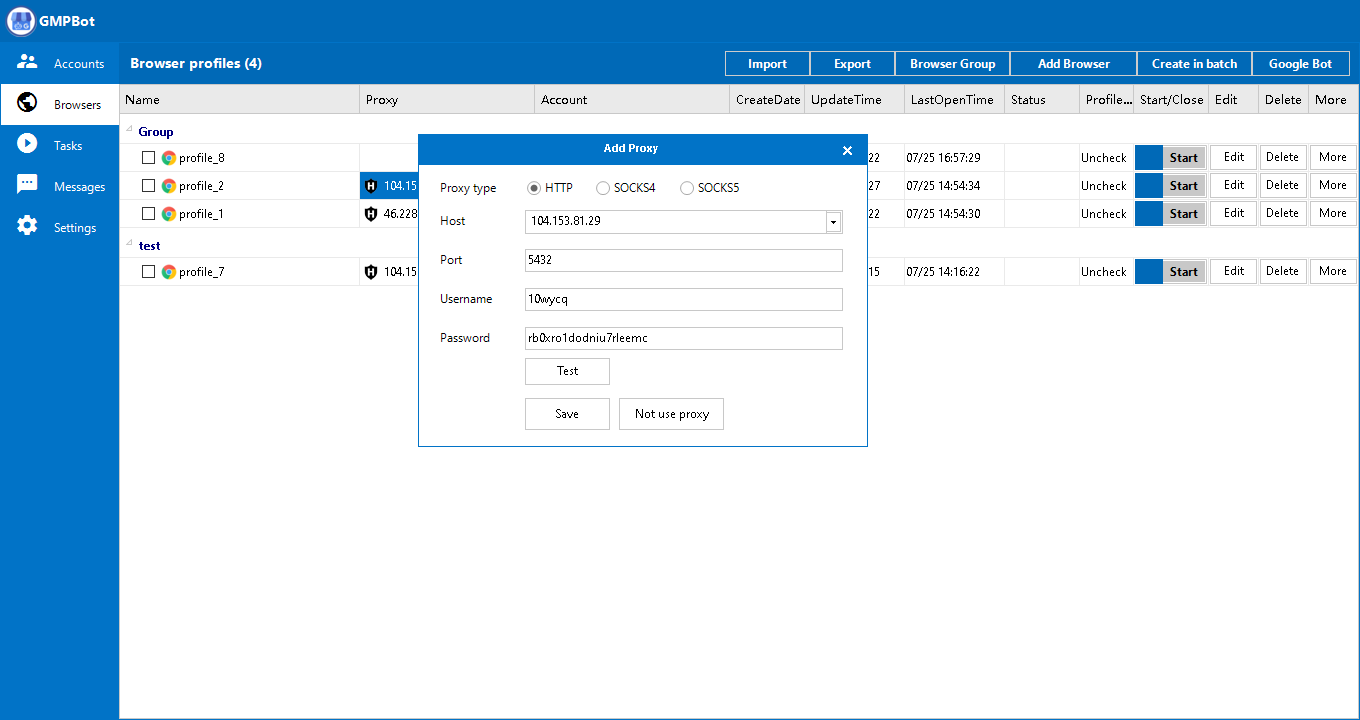Tick the profile_2 checkbox
1360x720 pixels.
[x=148, y=186]
